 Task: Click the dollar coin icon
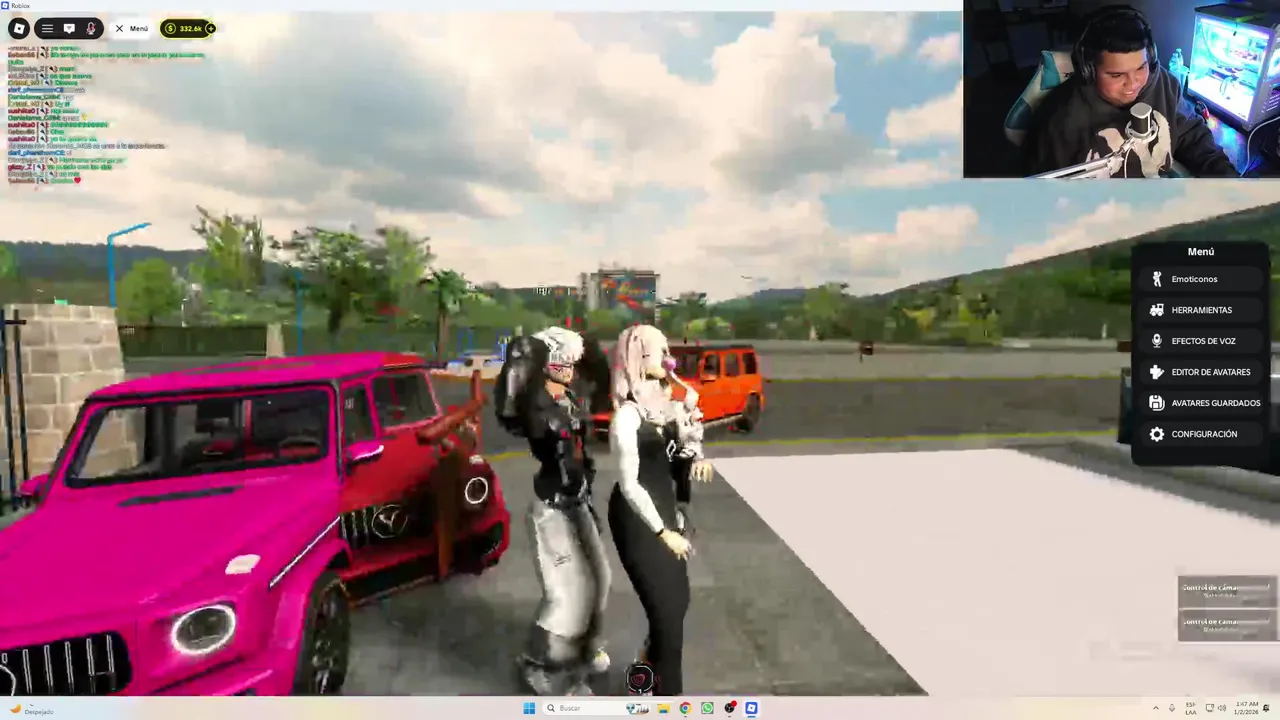(170, 28)
